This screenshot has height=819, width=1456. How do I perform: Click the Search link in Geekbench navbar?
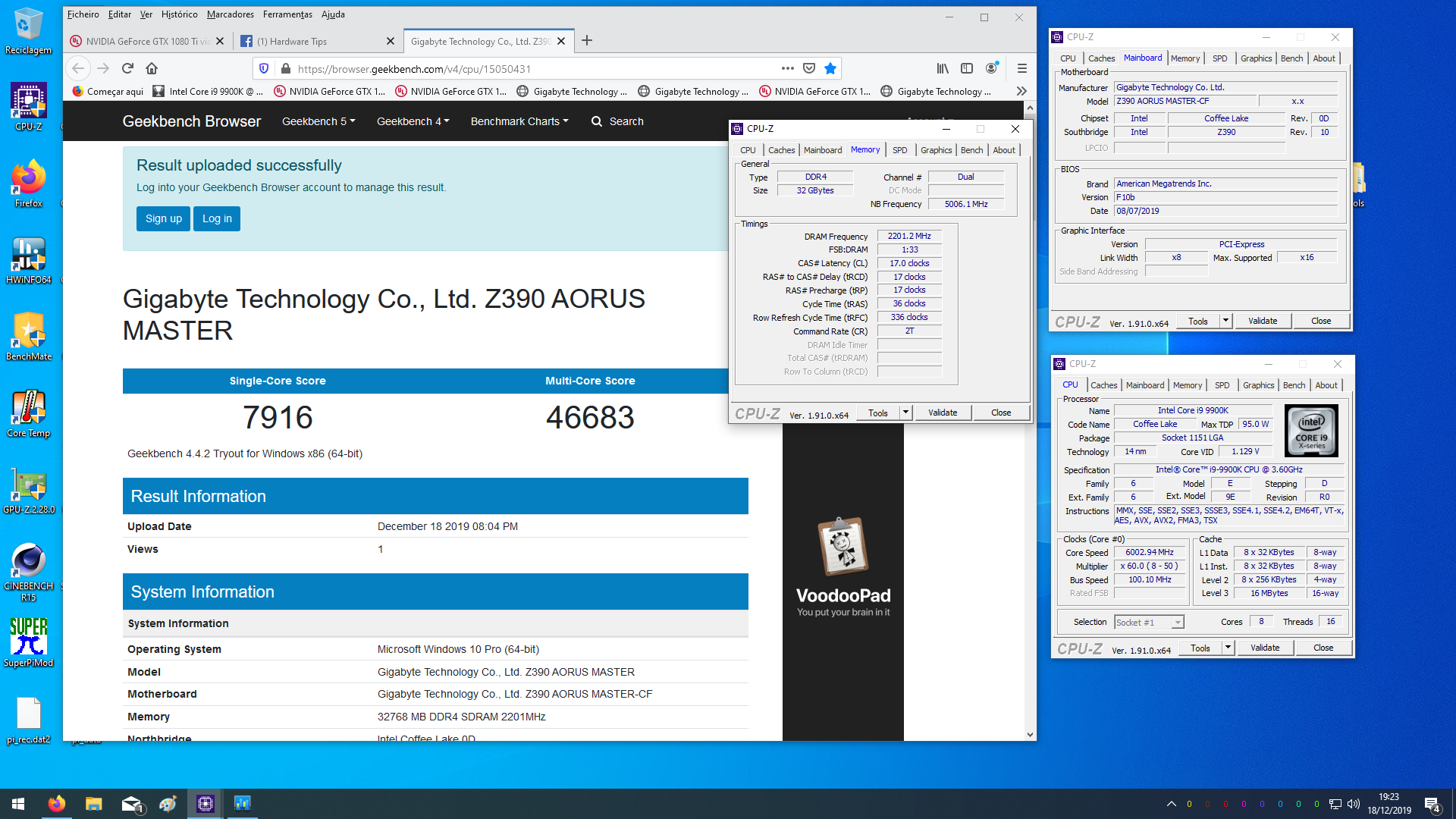617,121
